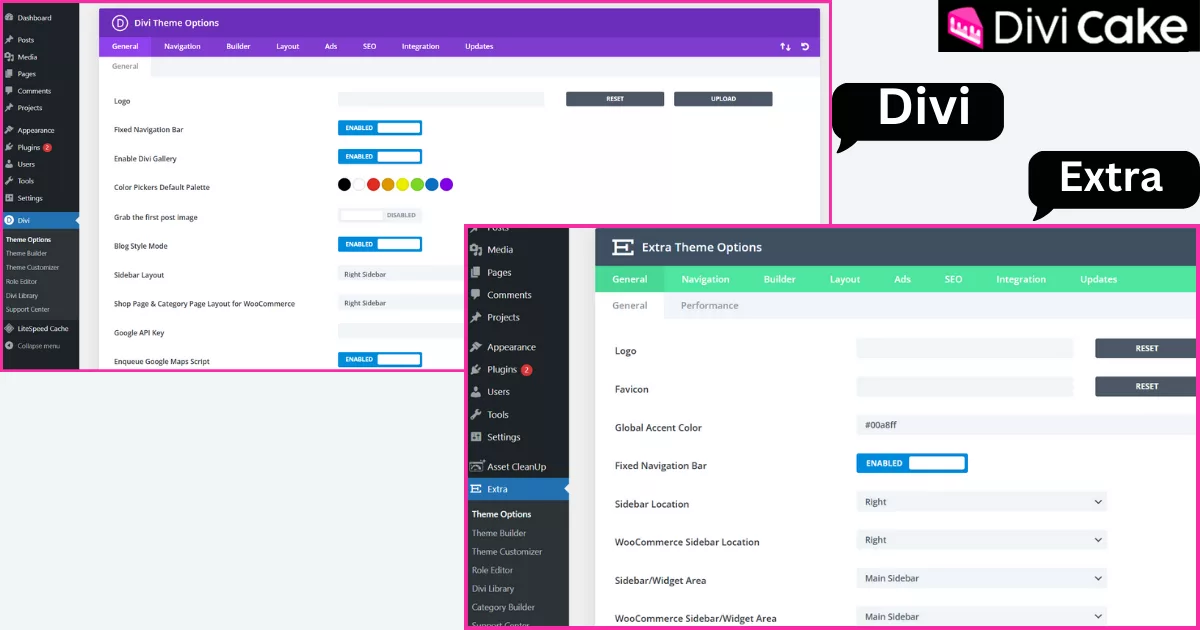This screenshot has height=630, width=1200.
Task: Pick the black swatch in Default Palette
Action: [344, 184]
